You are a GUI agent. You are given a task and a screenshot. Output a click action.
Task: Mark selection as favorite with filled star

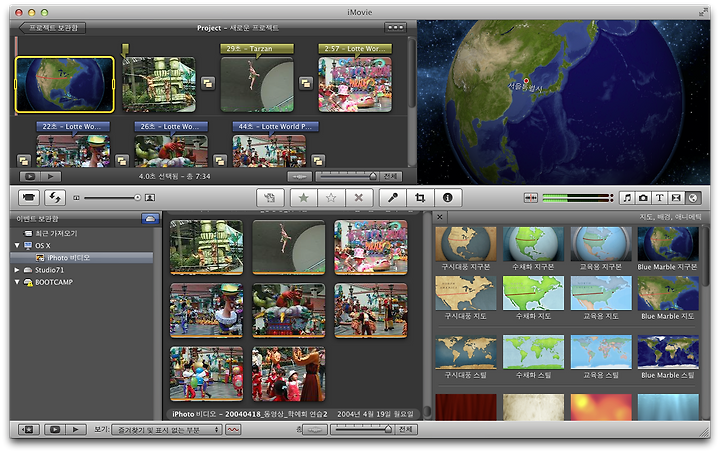[x=304, y=197]
